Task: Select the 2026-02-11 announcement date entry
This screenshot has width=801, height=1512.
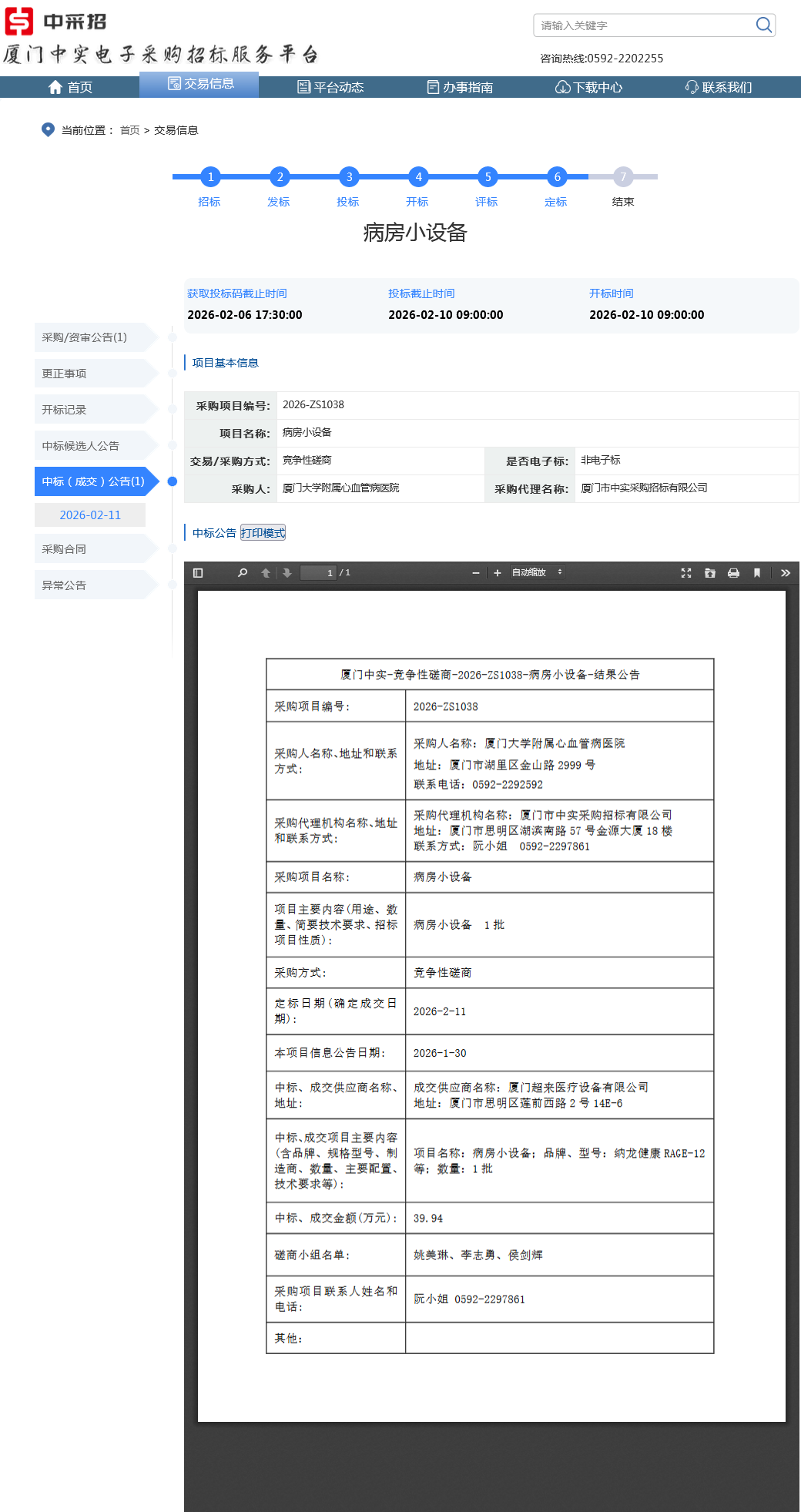Action: click(x=90, y=515)
